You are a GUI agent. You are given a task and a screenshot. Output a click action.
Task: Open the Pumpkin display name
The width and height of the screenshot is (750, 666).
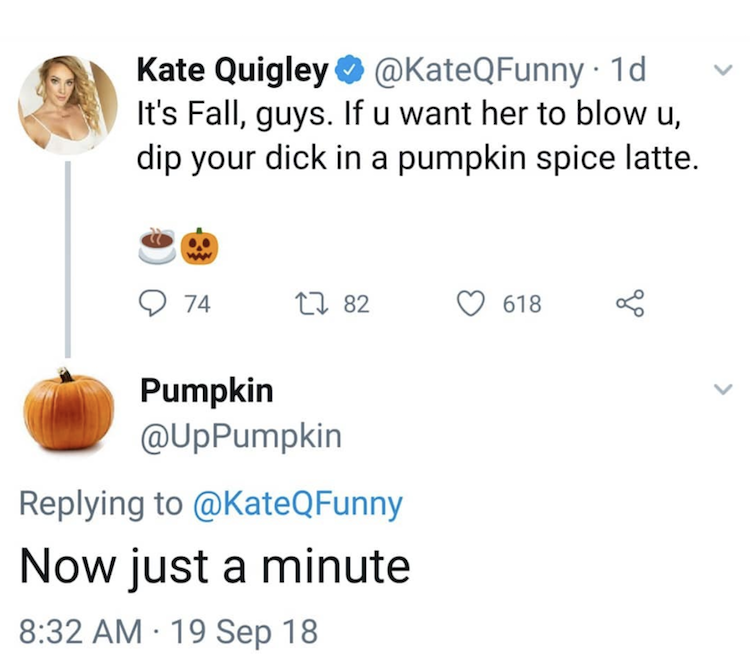[206, 391]
